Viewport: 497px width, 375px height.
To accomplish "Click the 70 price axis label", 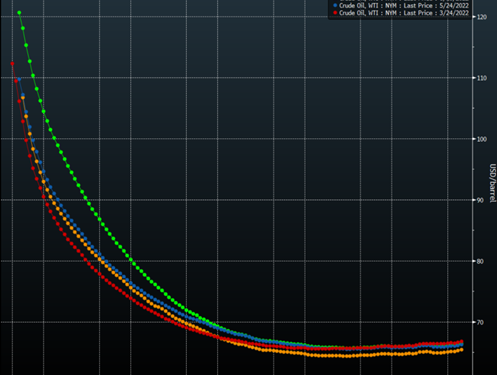I will point(480,322).
